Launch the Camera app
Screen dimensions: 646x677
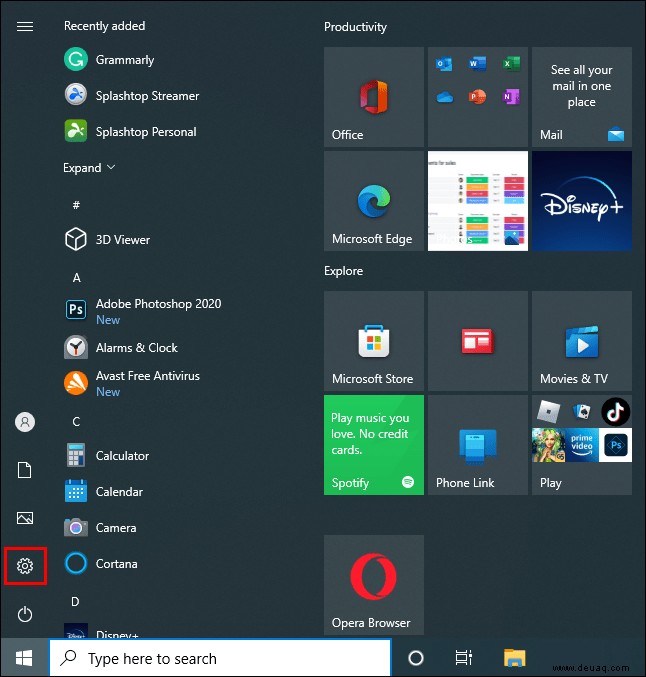tap(100, 527)
